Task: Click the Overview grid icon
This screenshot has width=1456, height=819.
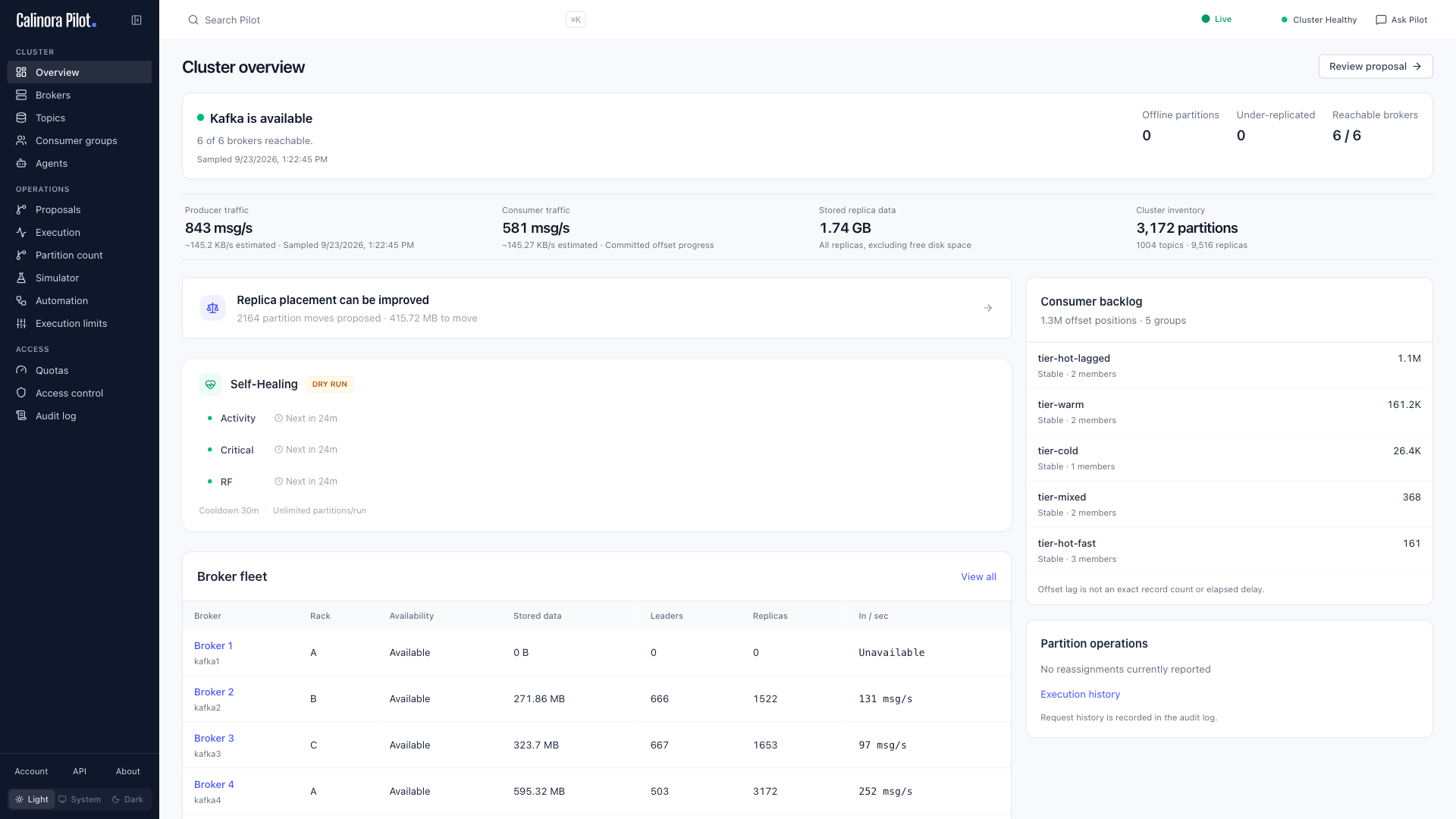Action: [x=21, y=72]
